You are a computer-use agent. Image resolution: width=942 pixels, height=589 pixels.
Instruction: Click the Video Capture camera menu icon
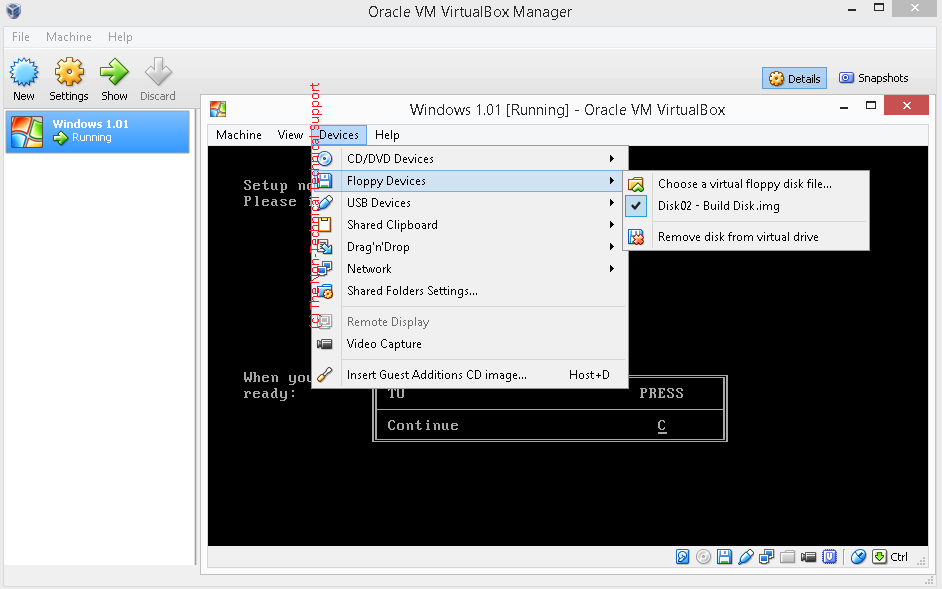point(324,344)
